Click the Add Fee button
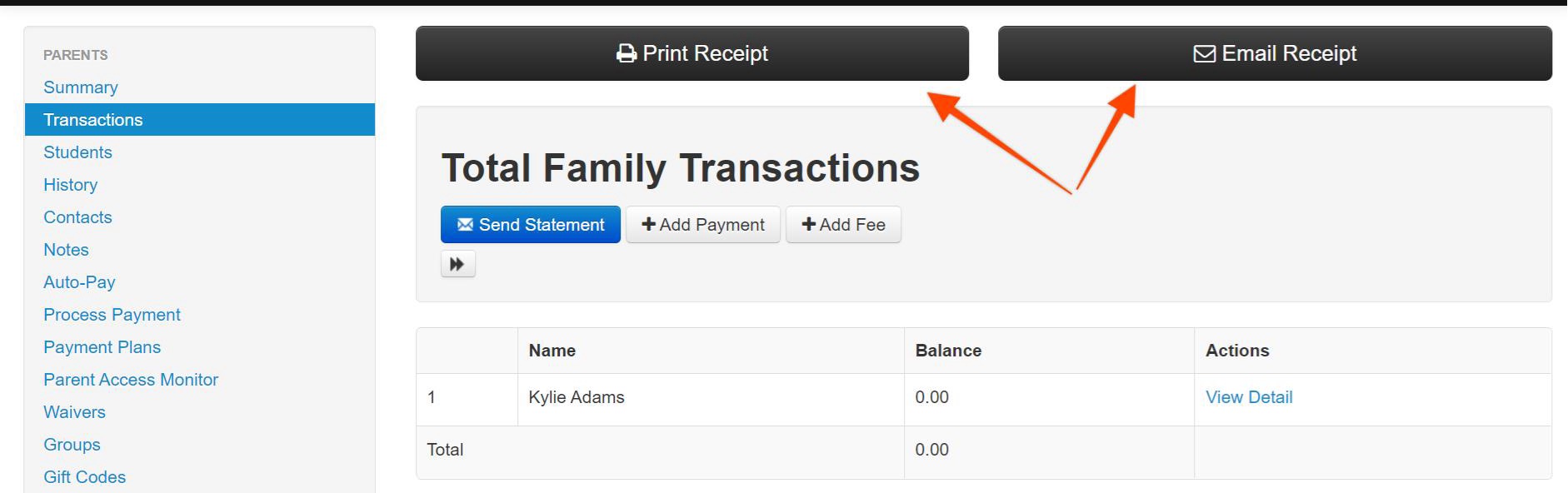 point(843,225)
